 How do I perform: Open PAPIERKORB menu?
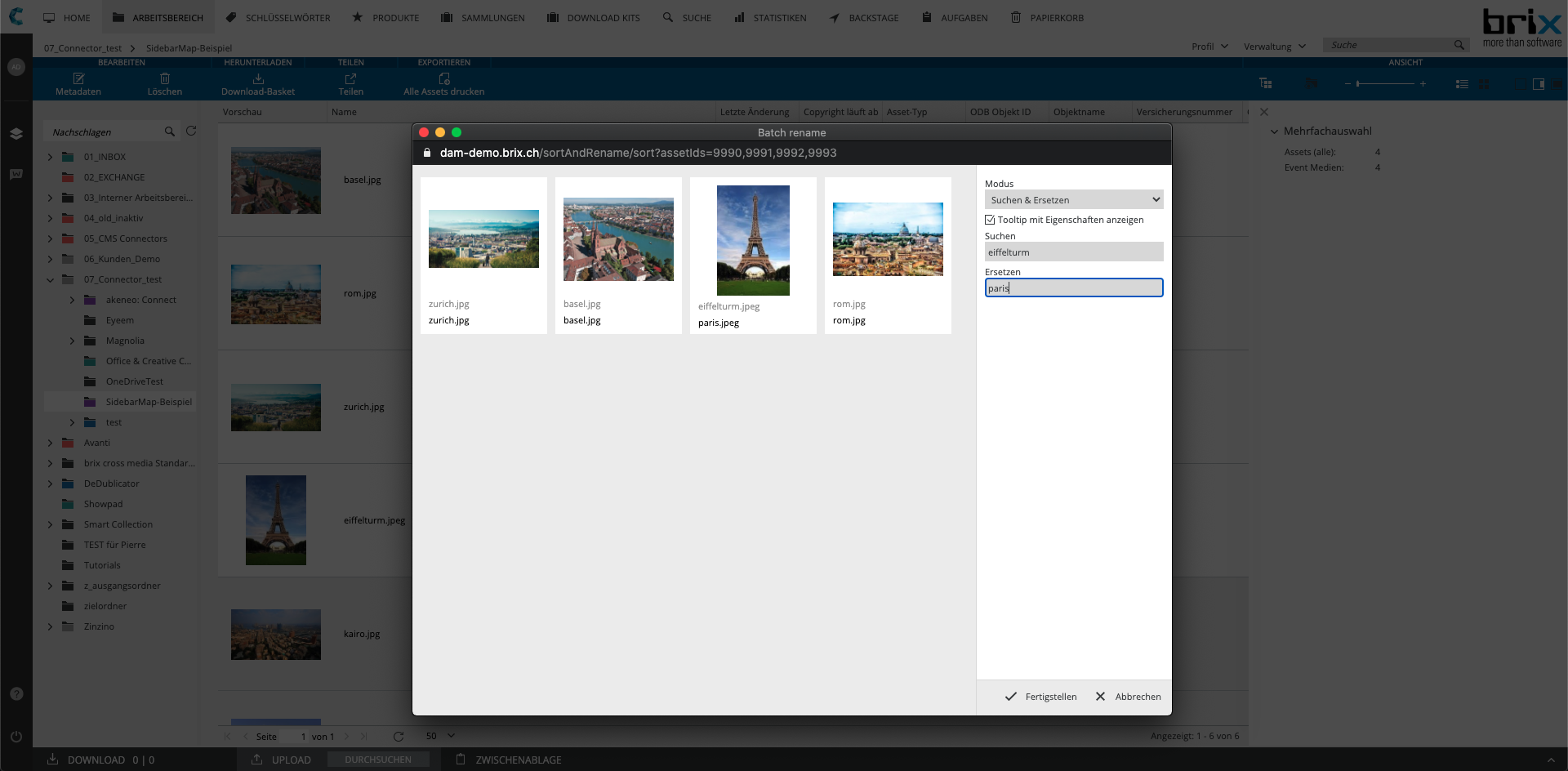click(1047, 17)
